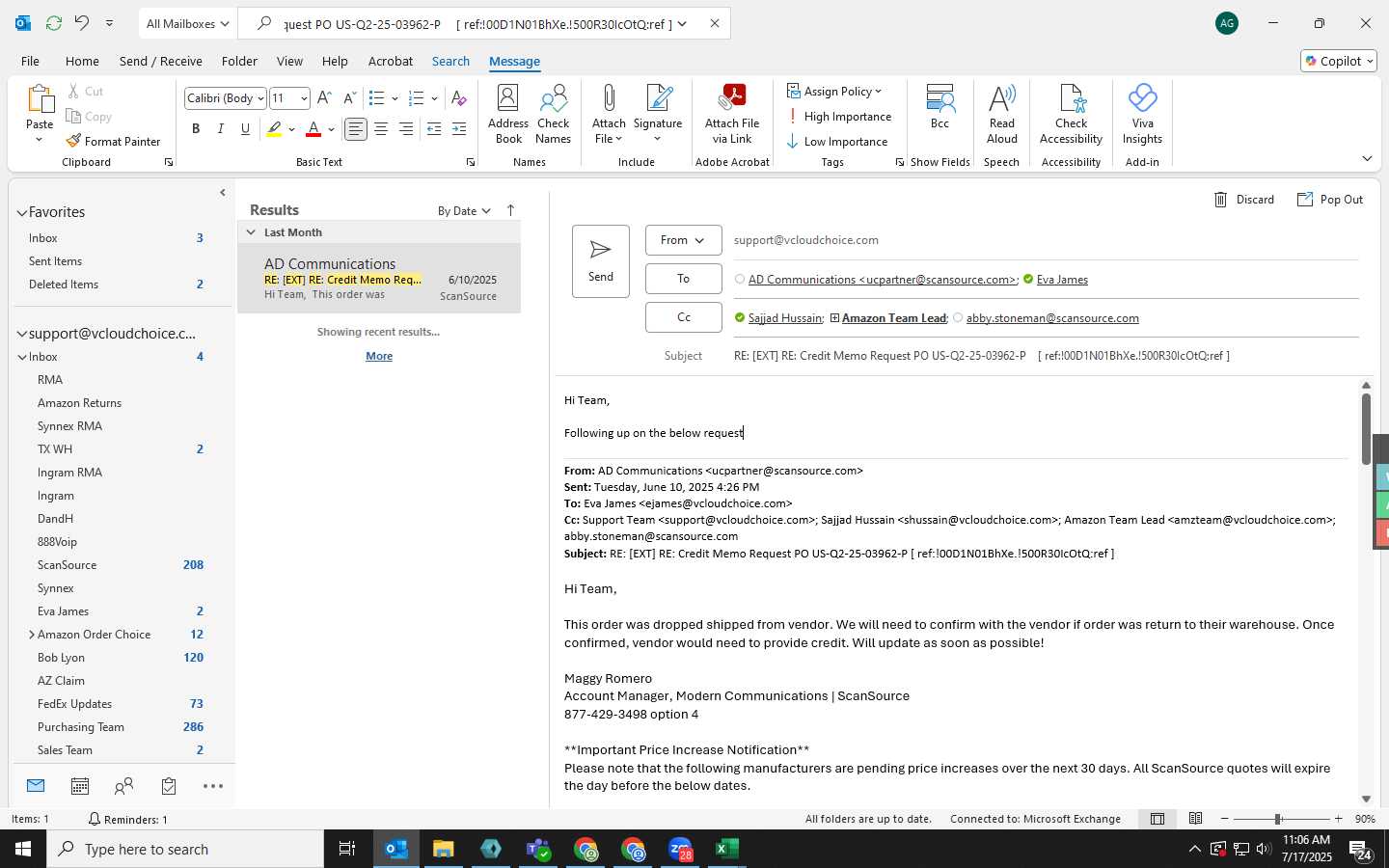
Task: Toggle High Importance tag
Action: [838, 117]
